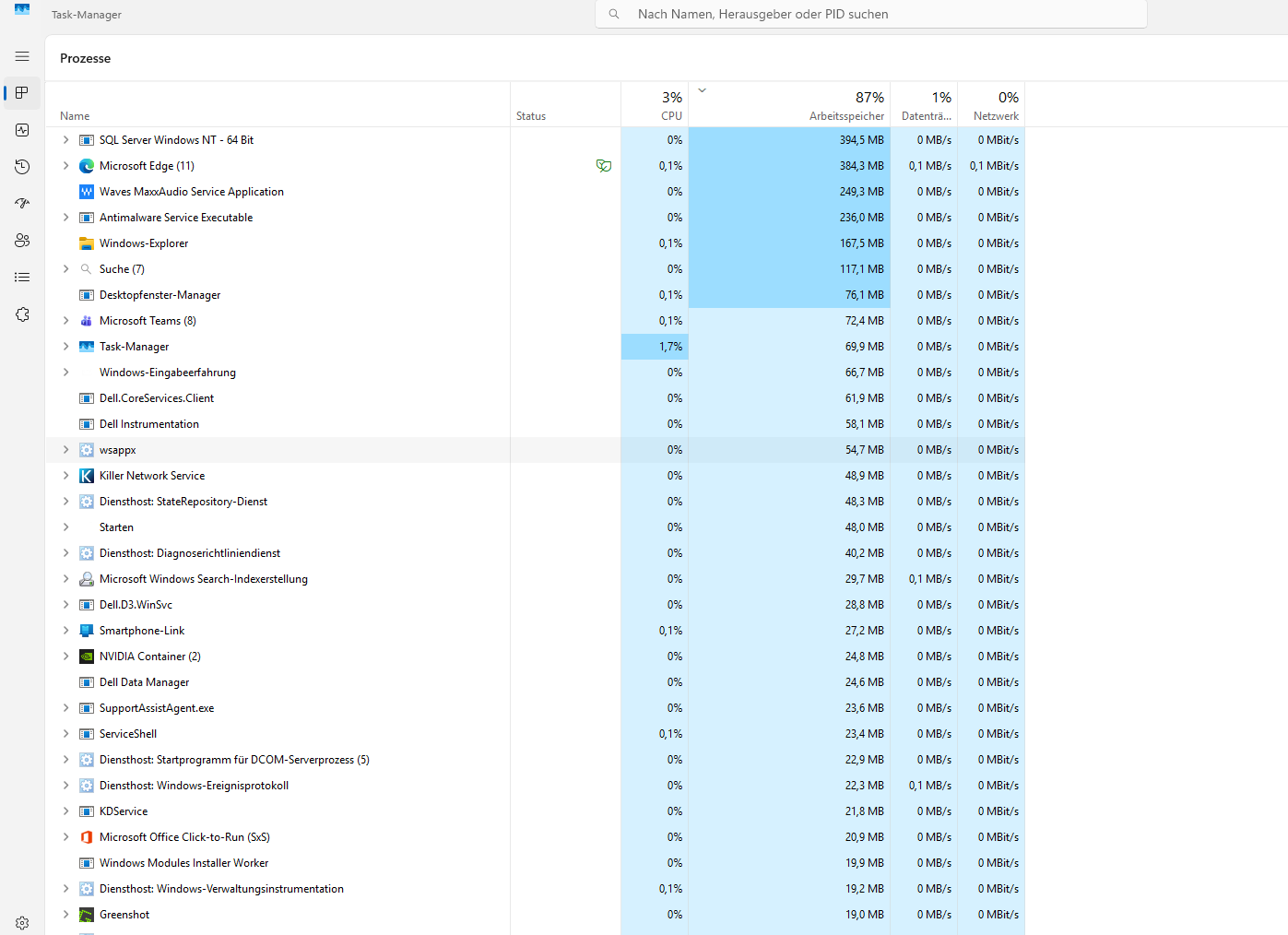Open the App history icon in the sidebar
This screenshot has width=1288, height=935.
[22, 167]
